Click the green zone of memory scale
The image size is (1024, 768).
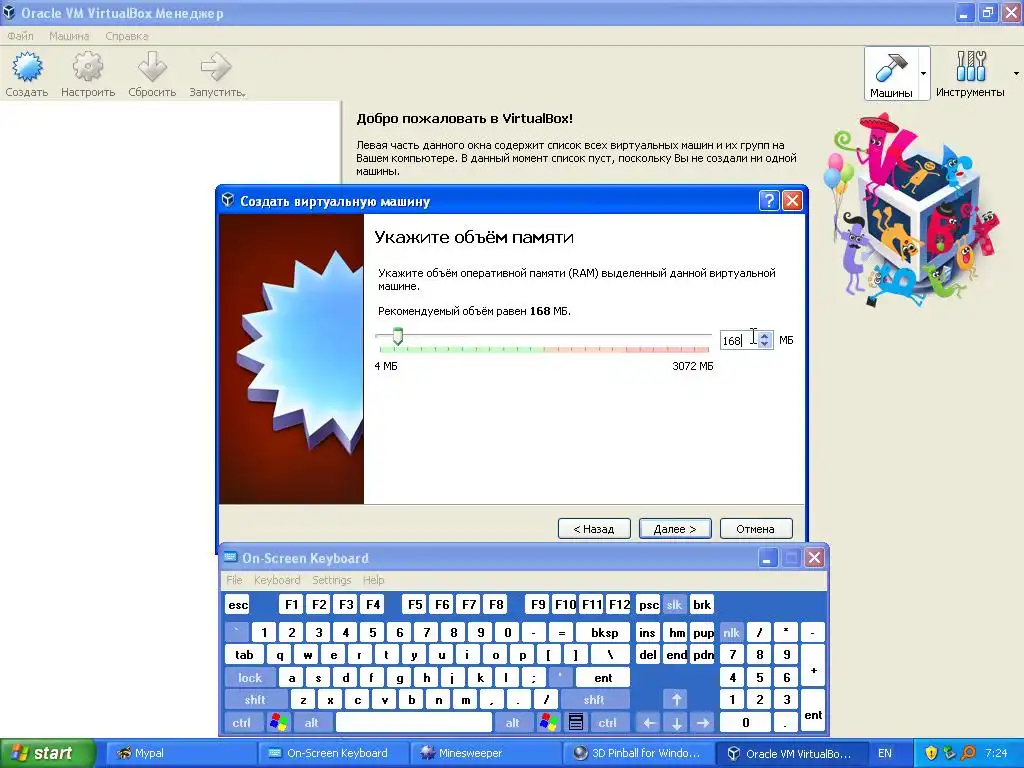pos(461,350)
